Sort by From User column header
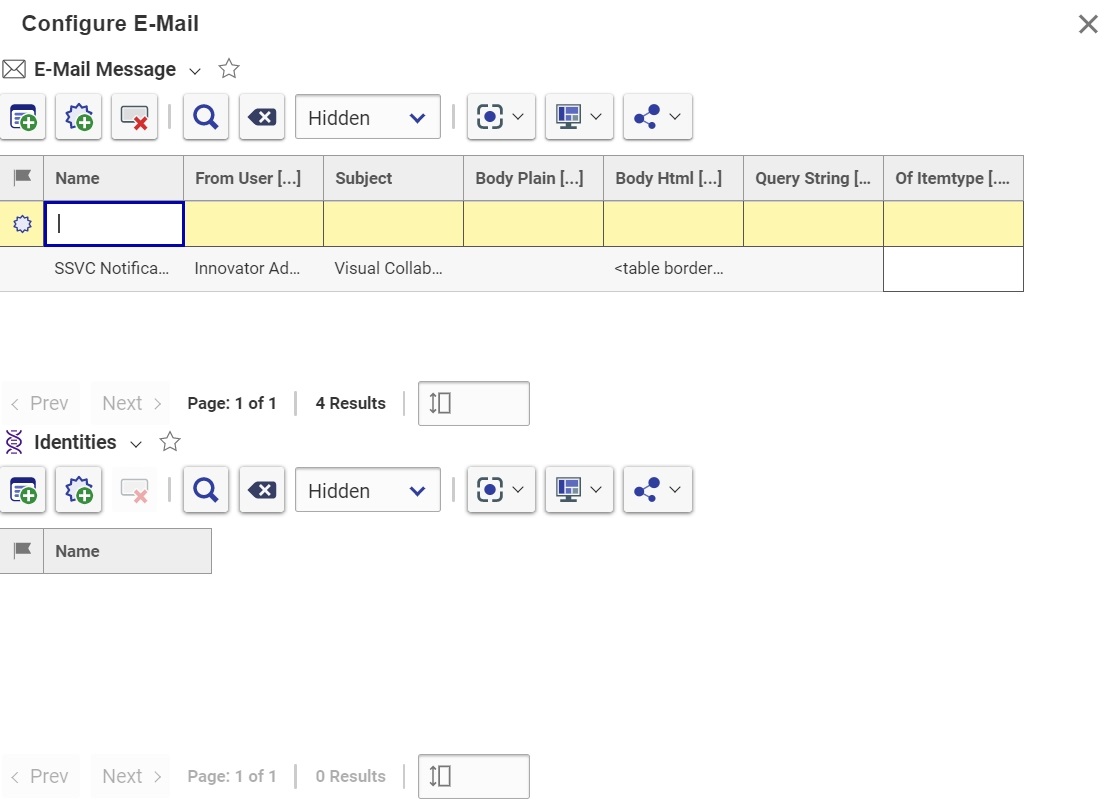The width and height of the screenshot is (1112, 800). point(253,178)
